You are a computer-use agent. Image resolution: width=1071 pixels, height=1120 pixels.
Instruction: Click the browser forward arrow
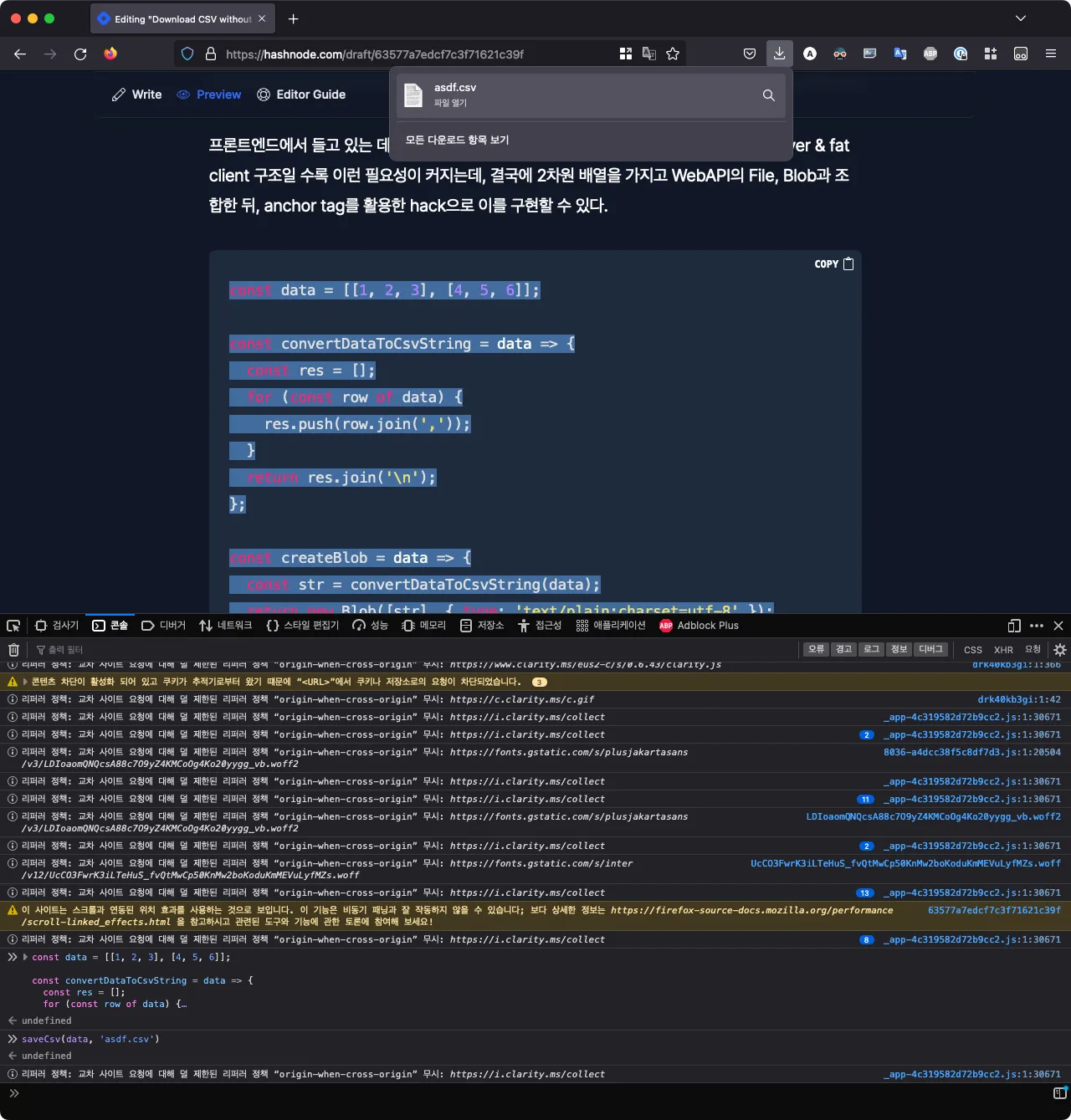click(50, 54)
